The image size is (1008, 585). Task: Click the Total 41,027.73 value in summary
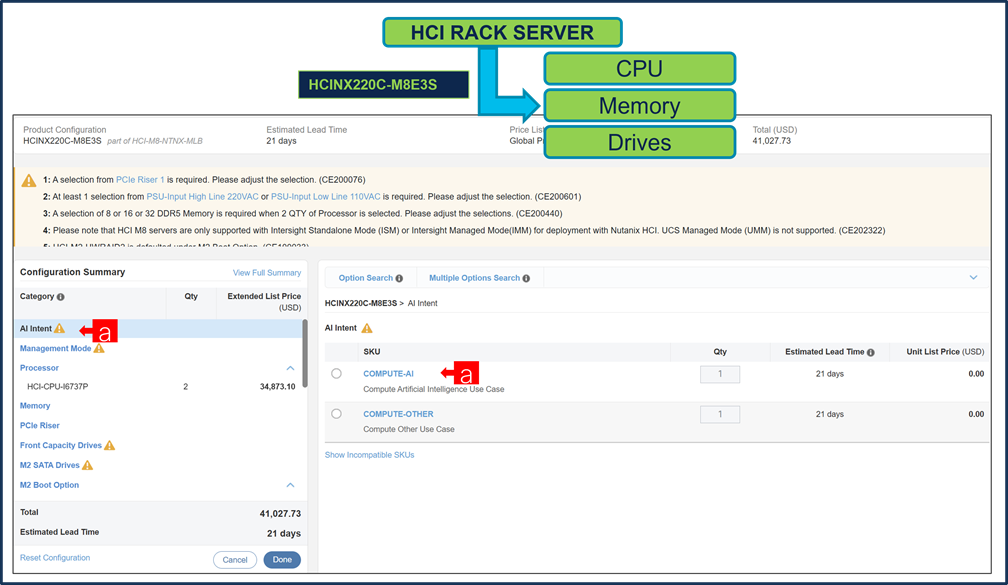tap(280, 514)
